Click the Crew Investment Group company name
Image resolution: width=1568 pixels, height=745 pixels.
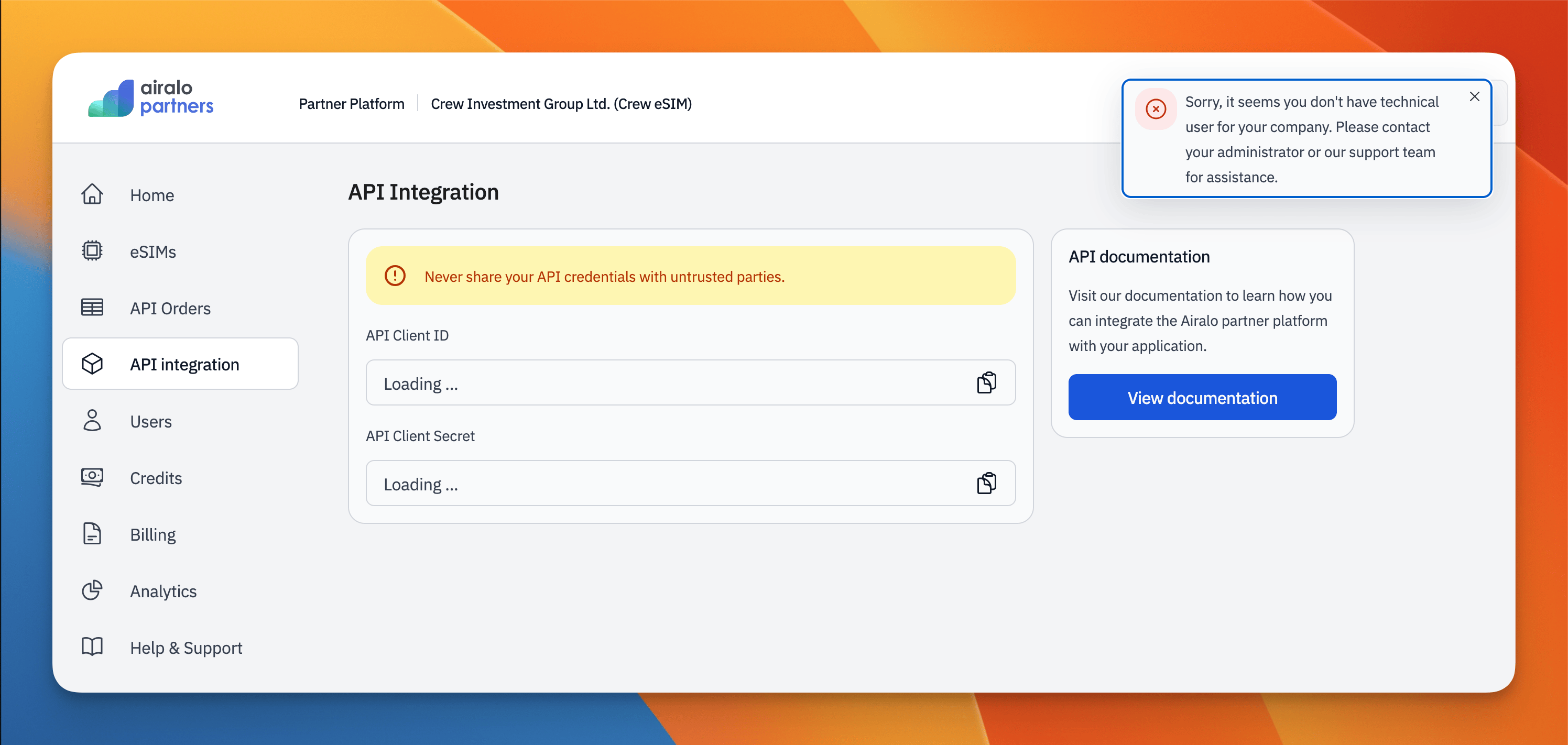(561, 104)
